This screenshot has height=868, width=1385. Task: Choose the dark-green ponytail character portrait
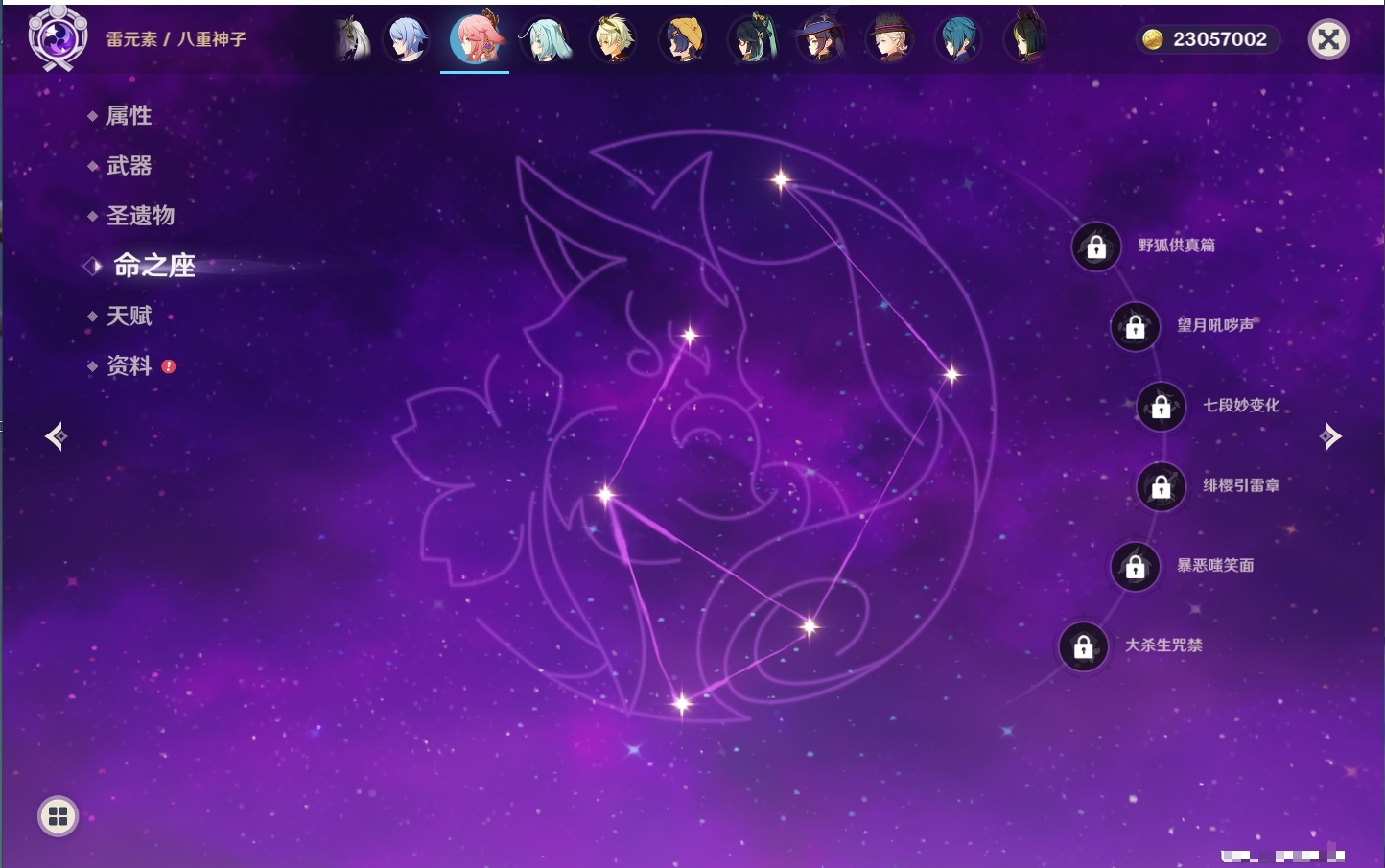(x=752, y=39)
